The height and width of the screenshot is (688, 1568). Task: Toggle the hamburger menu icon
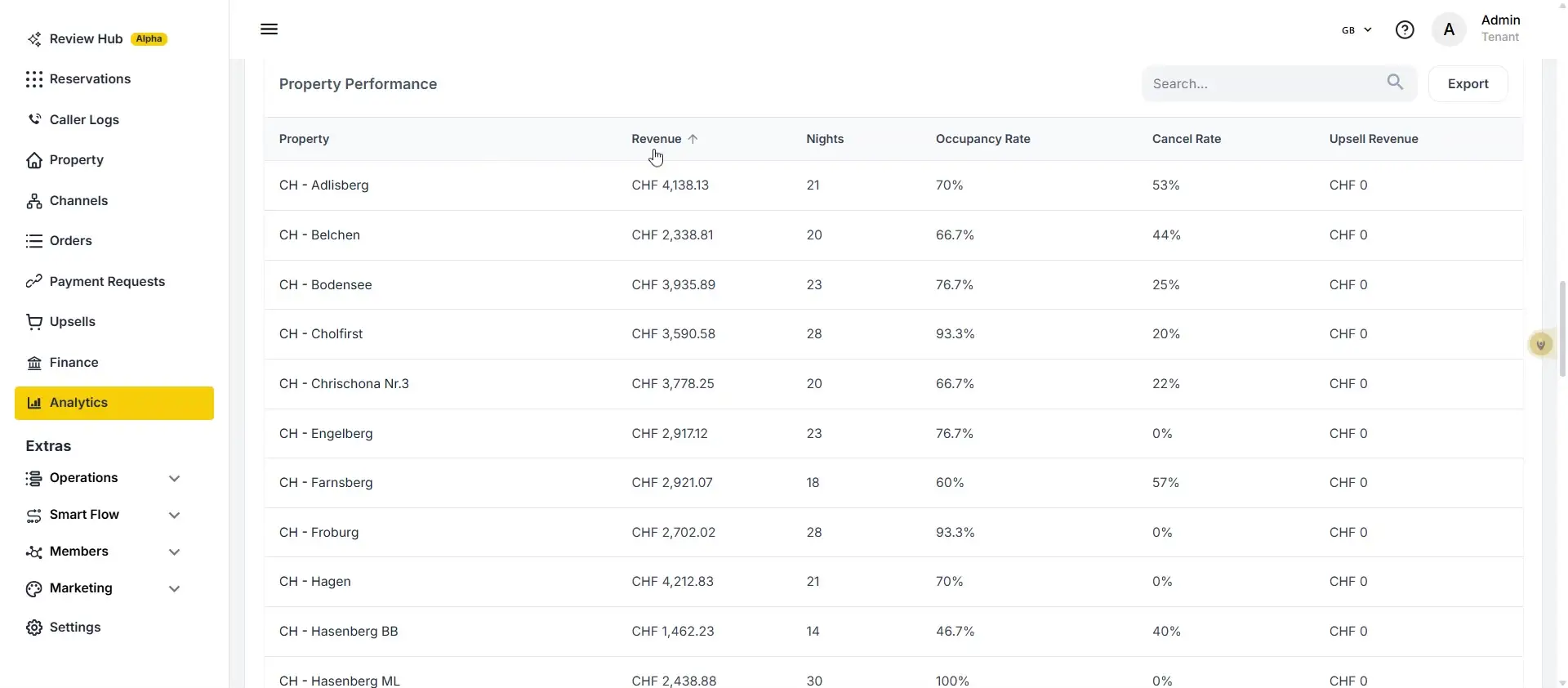[x=269, y=29]
